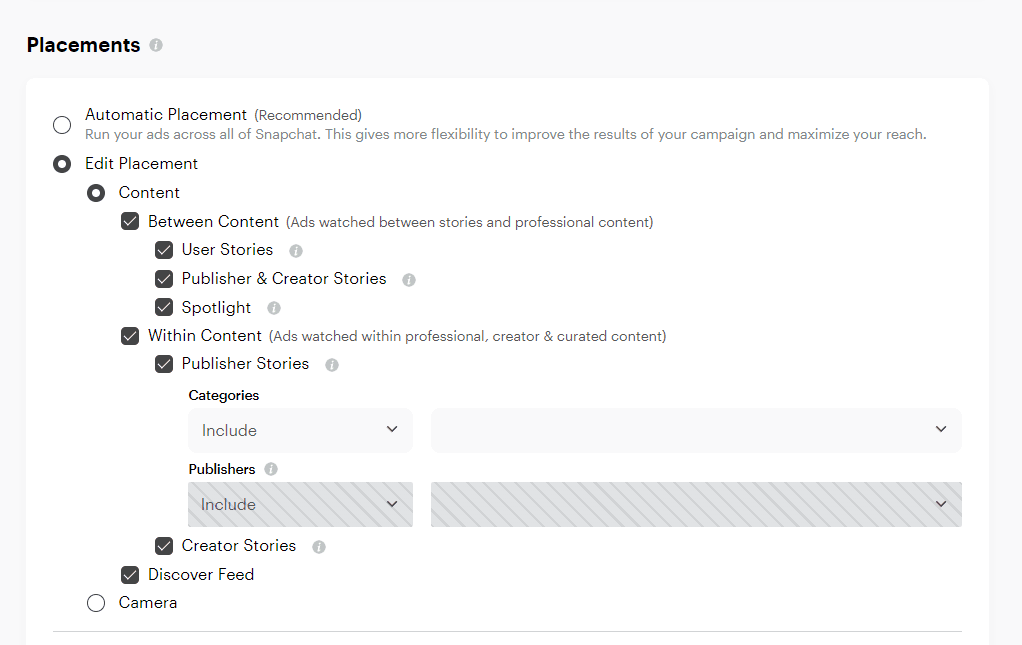Expand the Publishers selection dropdown
Viewport: 1022px width, 645px height.
696,504
